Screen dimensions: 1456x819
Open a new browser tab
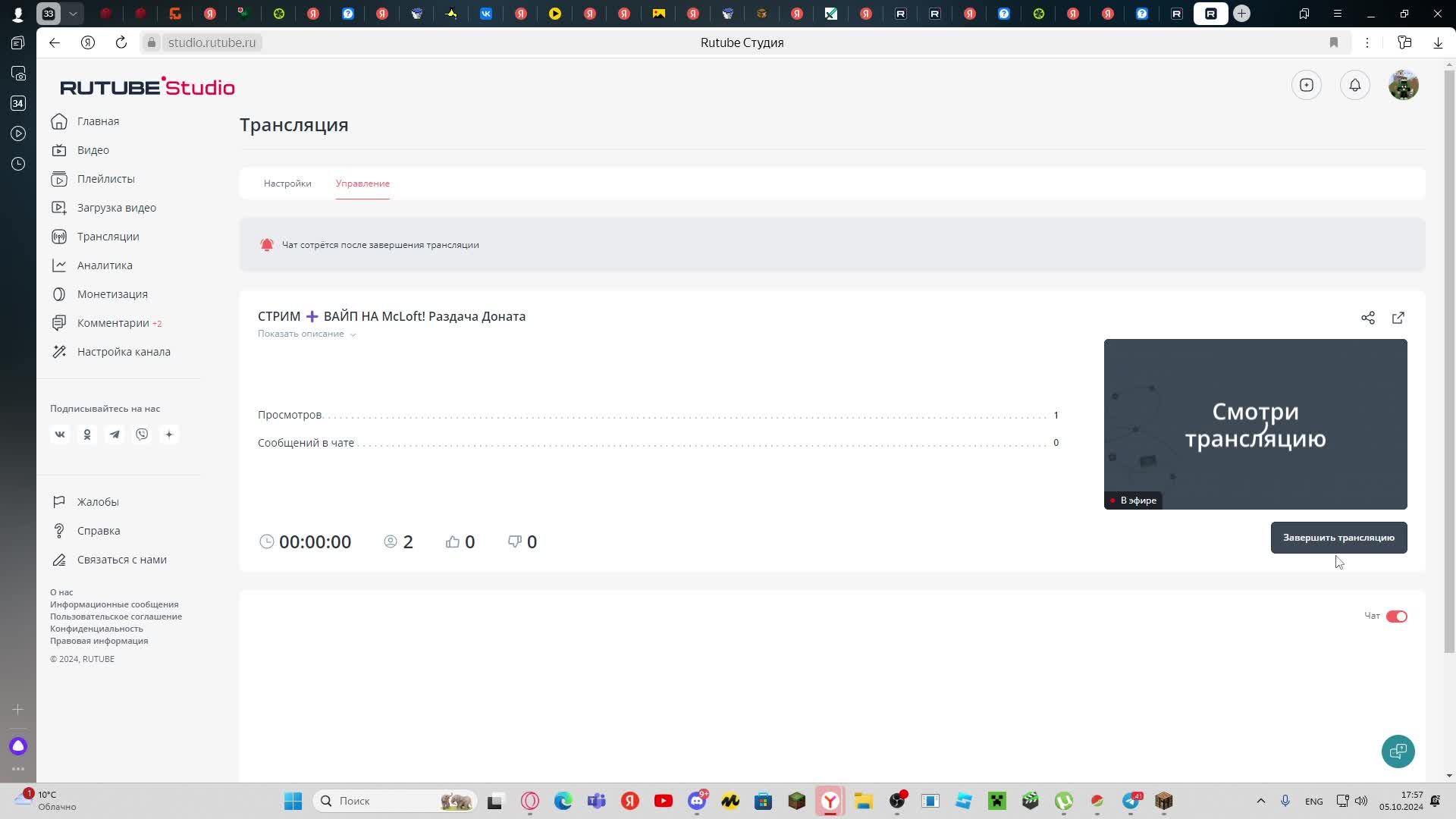pos(1241,14)
